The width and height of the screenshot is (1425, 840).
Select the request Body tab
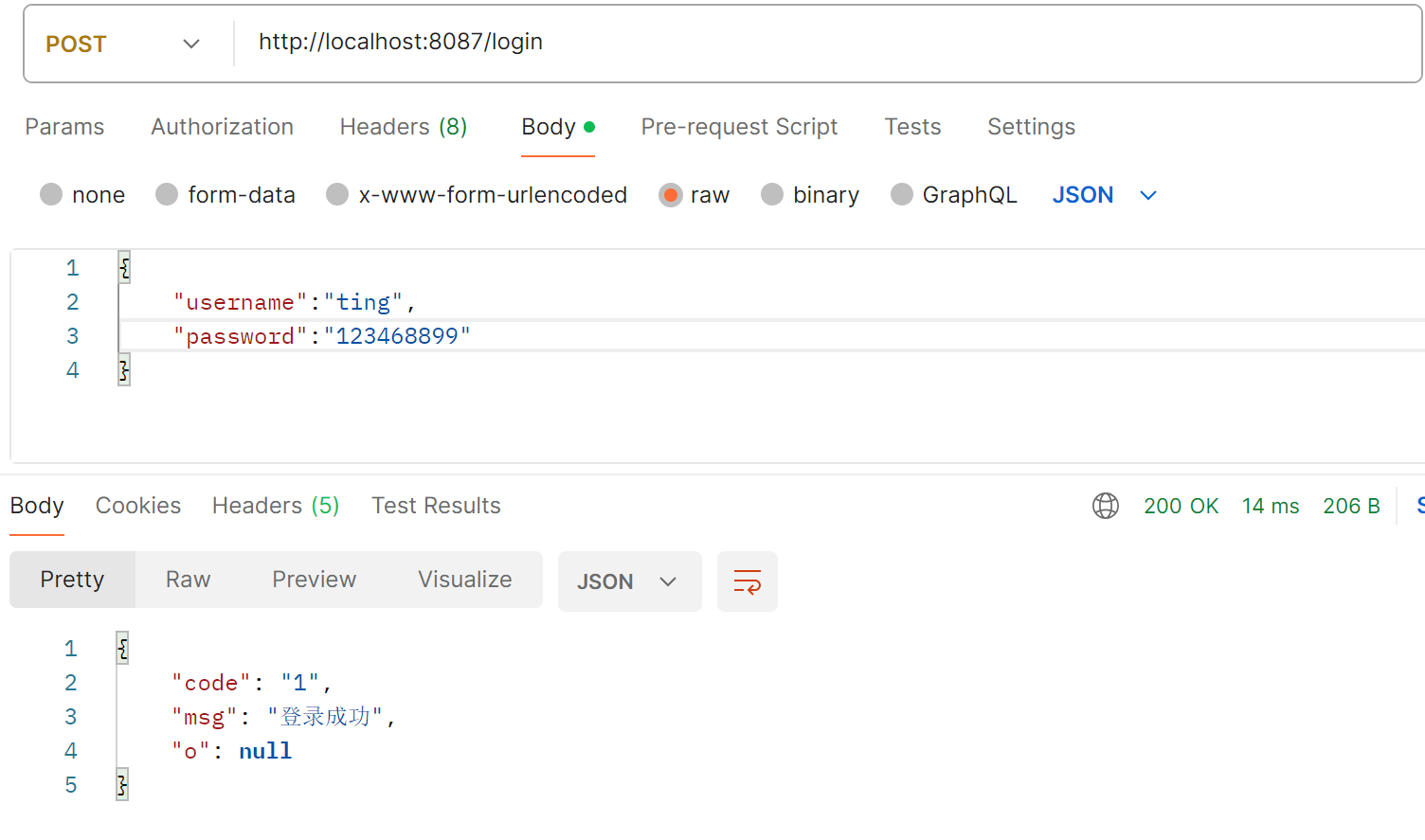(558, 127)
